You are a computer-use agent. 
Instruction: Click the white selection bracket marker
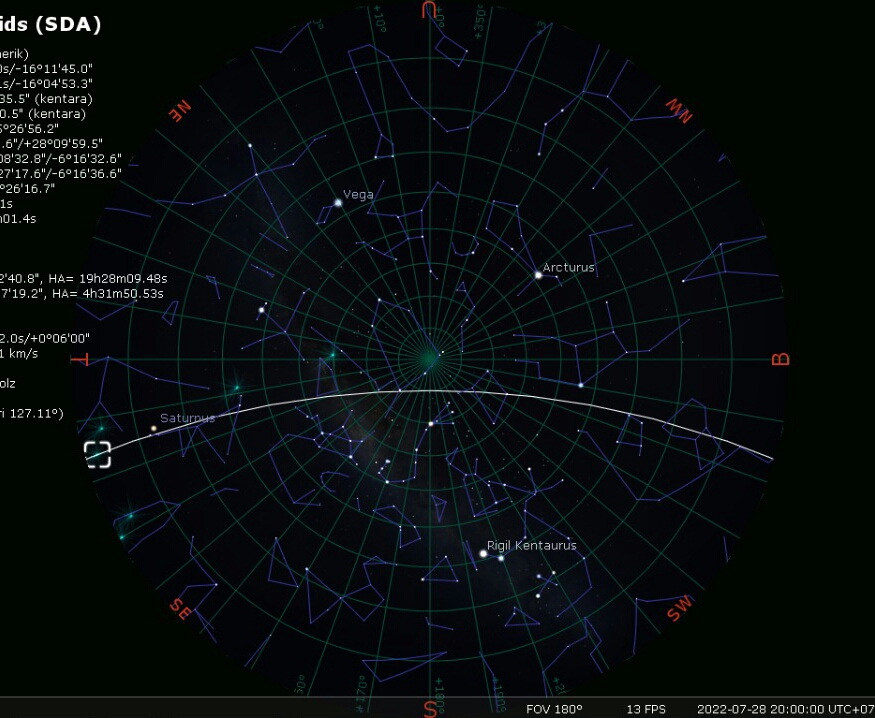point(97,454)
